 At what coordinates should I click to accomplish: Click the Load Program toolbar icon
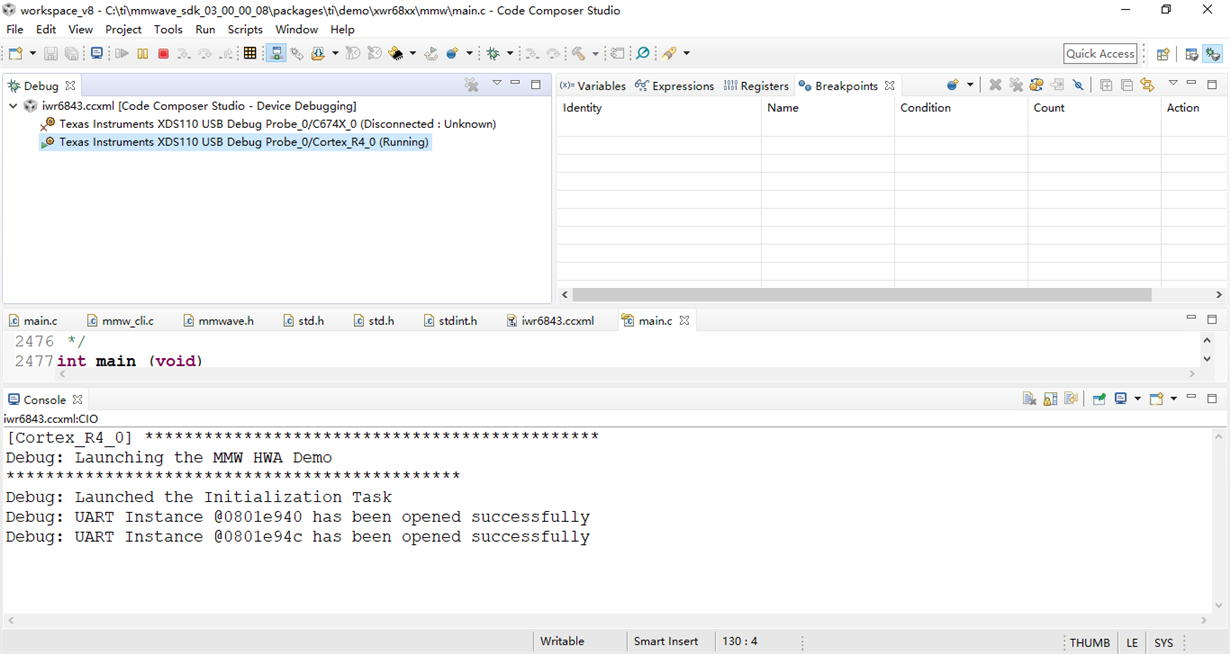coord(319,54)
